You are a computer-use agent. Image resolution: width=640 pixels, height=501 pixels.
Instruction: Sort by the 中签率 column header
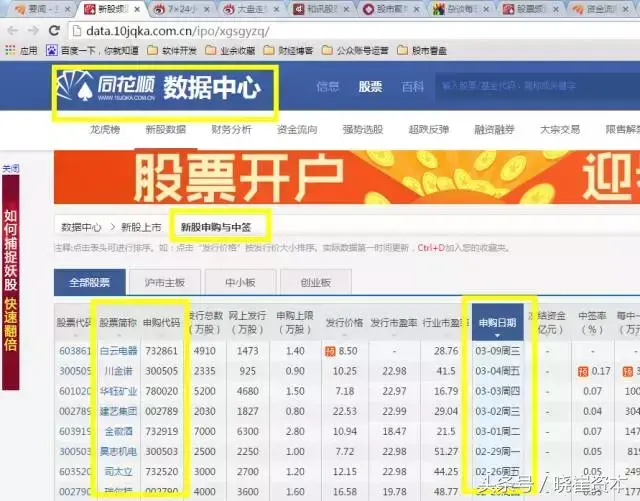tap(592, 323)
